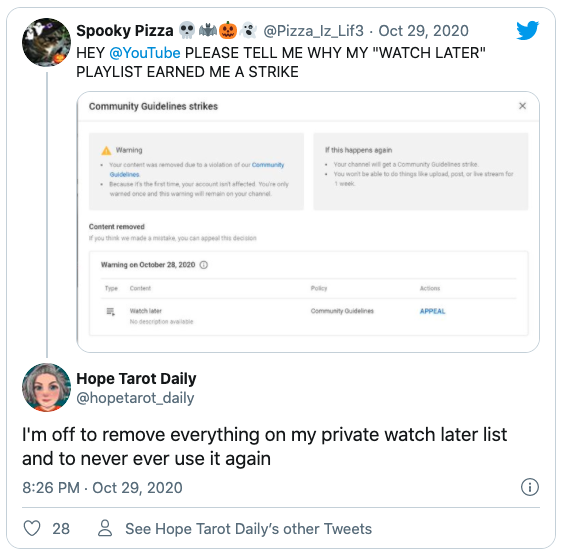Click the Hope Tarot Daily name
The height and width of the screenshot is (558, 570).
pyautogui.click(x=136, y=379)
